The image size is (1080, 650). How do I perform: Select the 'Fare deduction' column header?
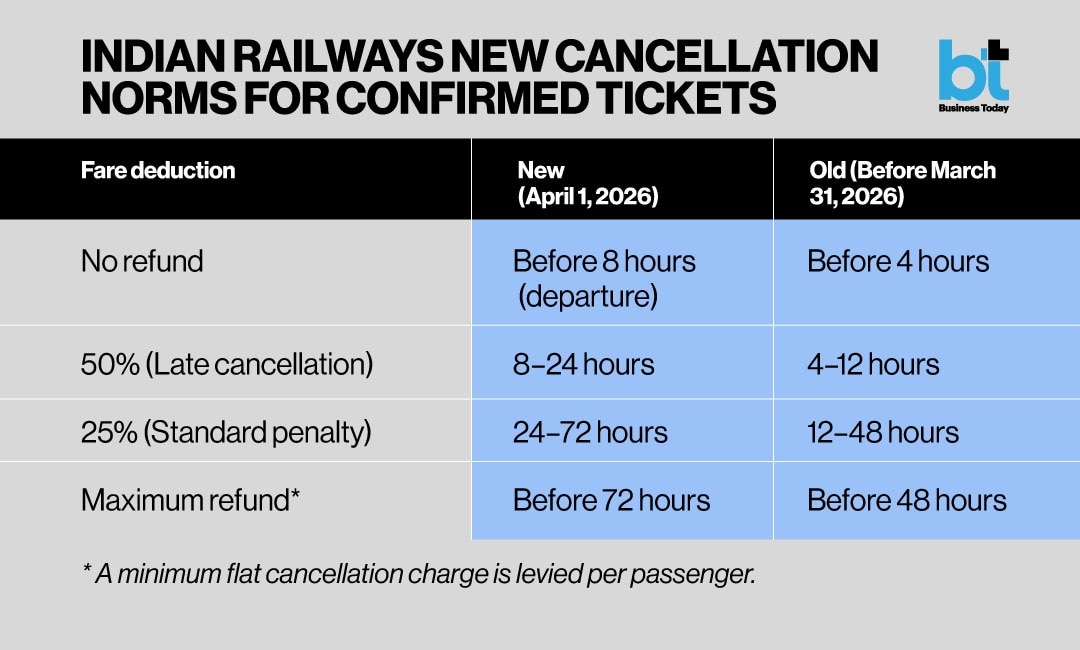158,171
